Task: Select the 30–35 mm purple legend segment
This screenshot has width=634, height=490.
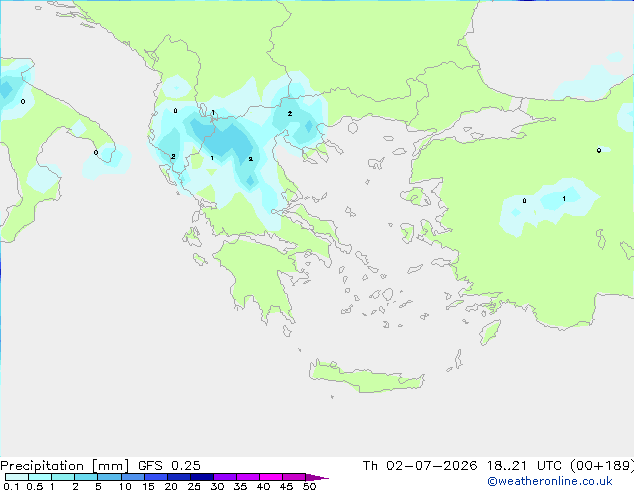Action: coord(224,477)
